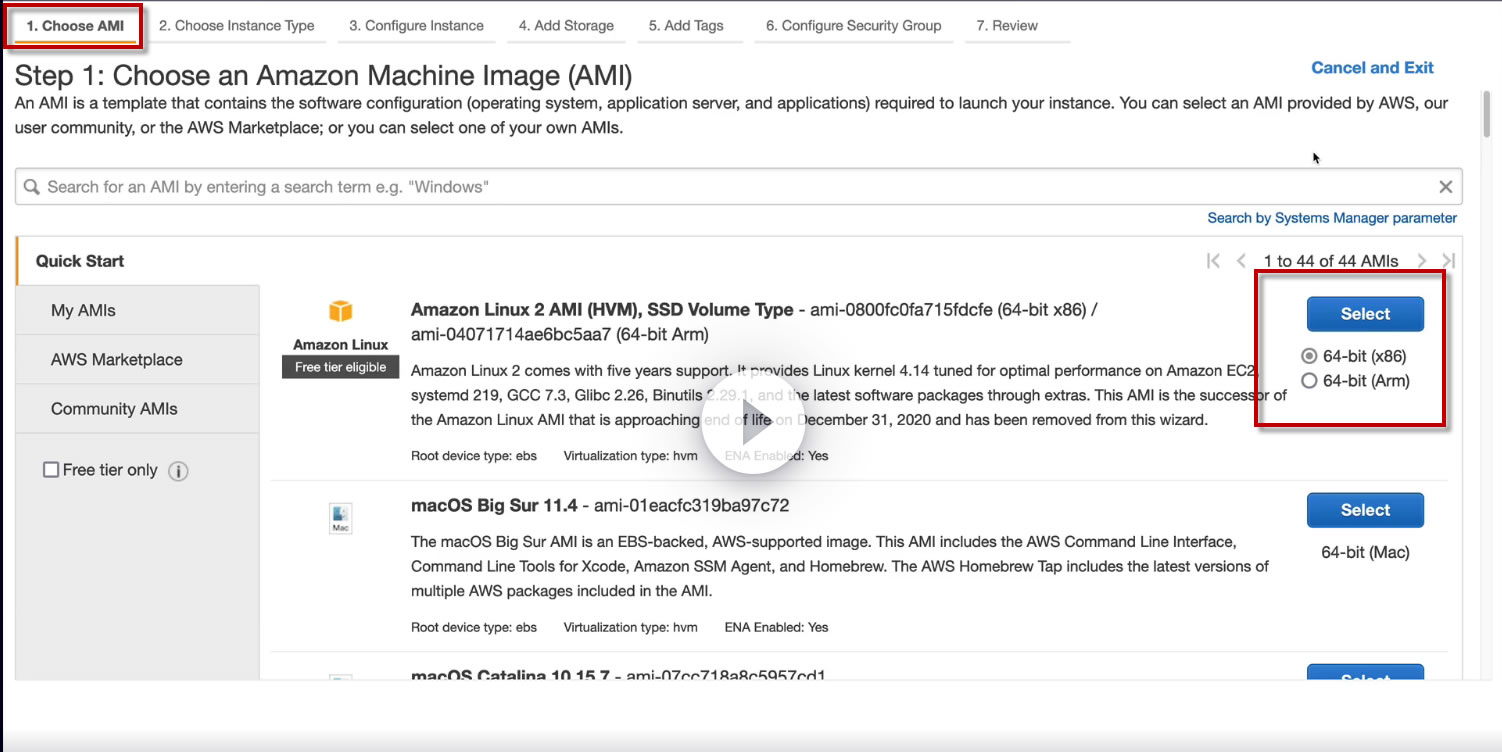The width and height of the screenshot is (1502, 752).
Task: Go to the 2. Choose Instance Type tab
Action: [237, 26]
